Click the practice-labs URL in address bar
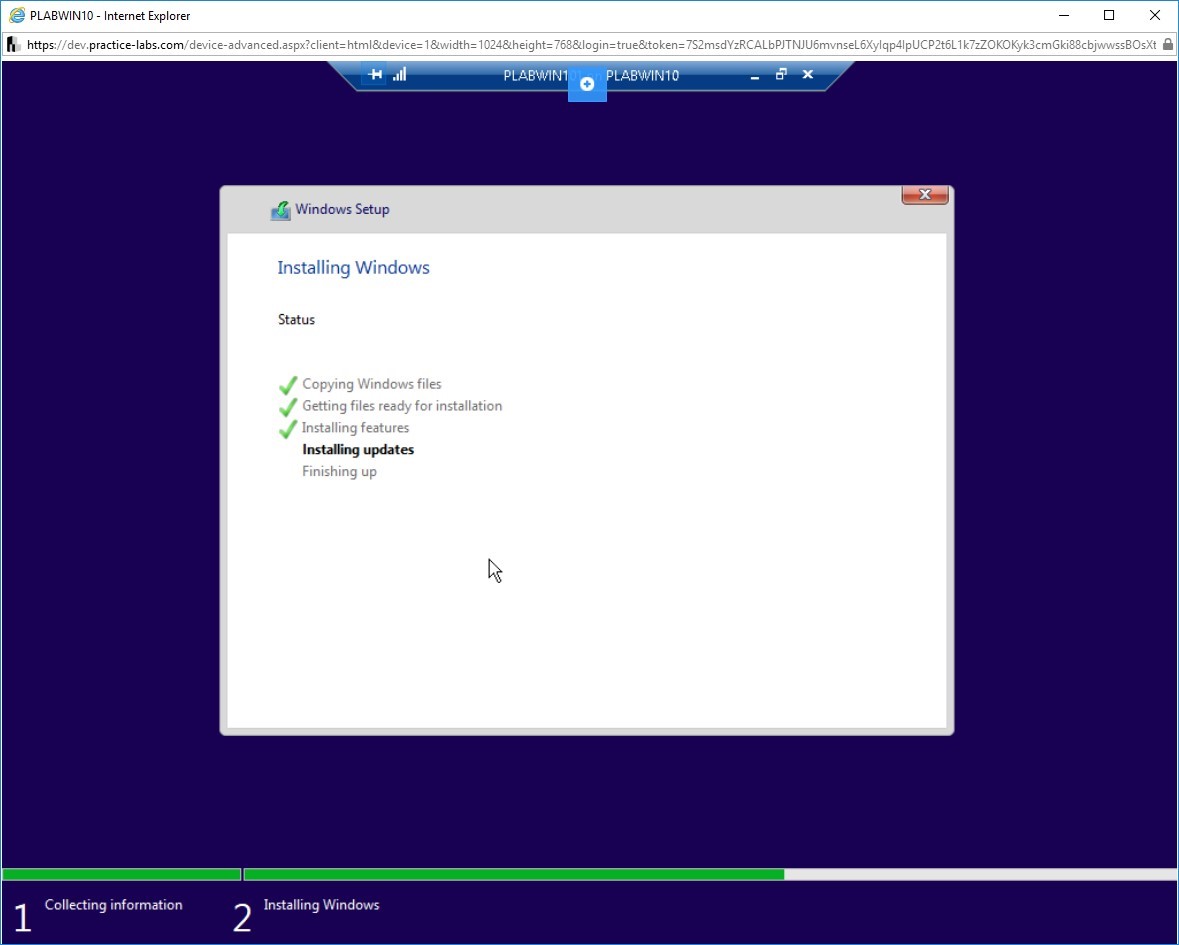The image size is (1179, 945). click(x=591, y=44)
